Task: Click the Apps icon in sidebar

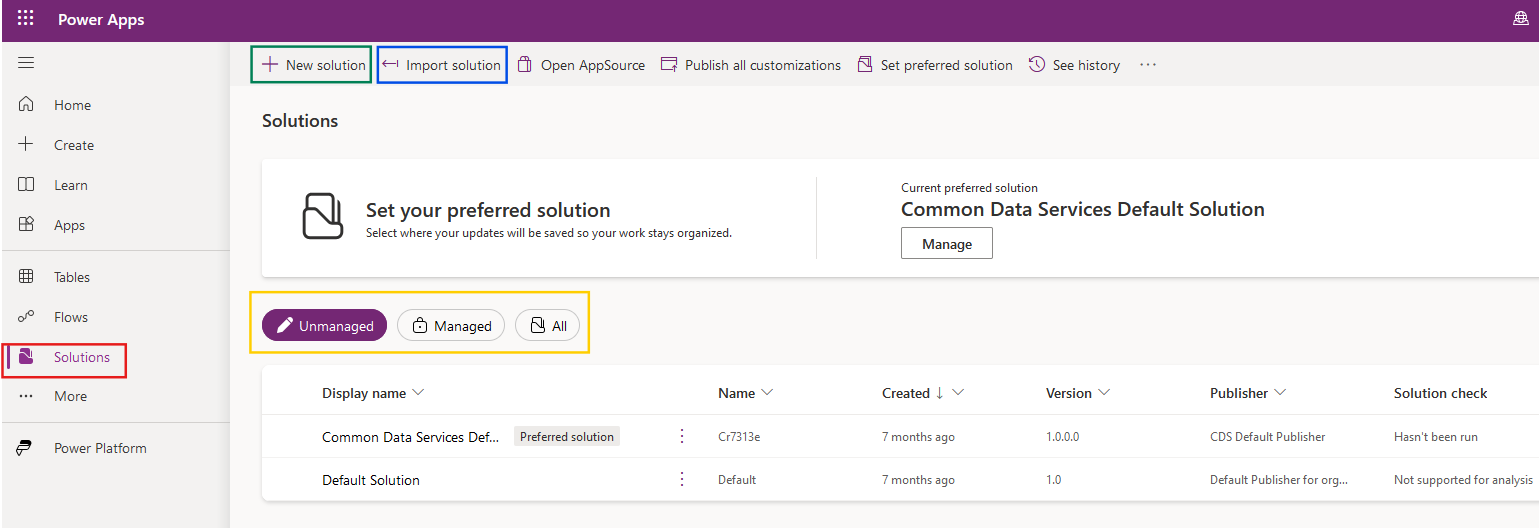Action: click(x=26, y=225)
